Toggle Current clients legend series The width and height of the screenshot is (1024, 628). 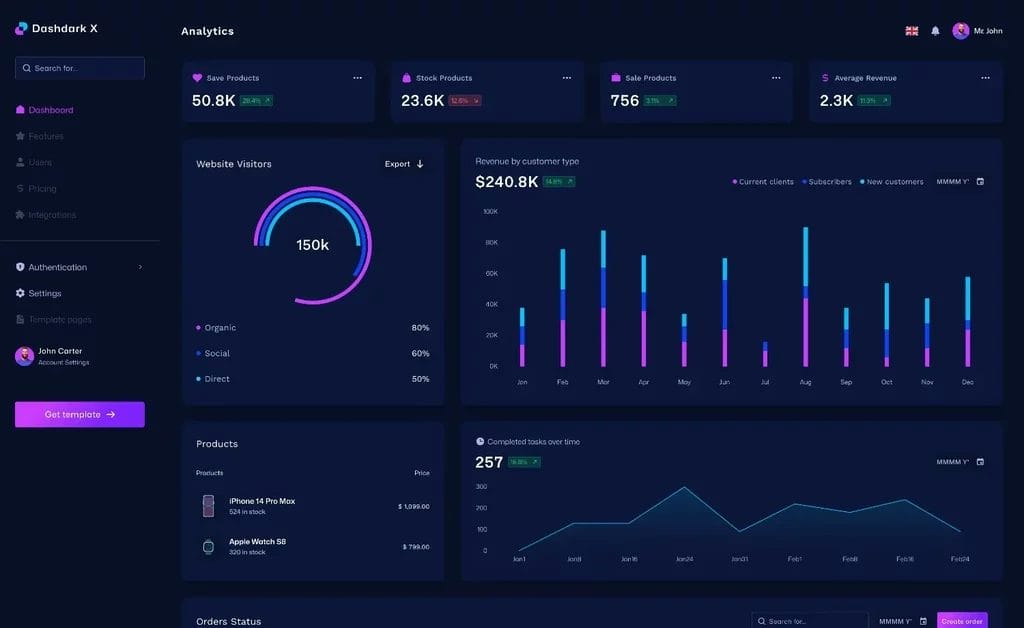pos(764,182)
